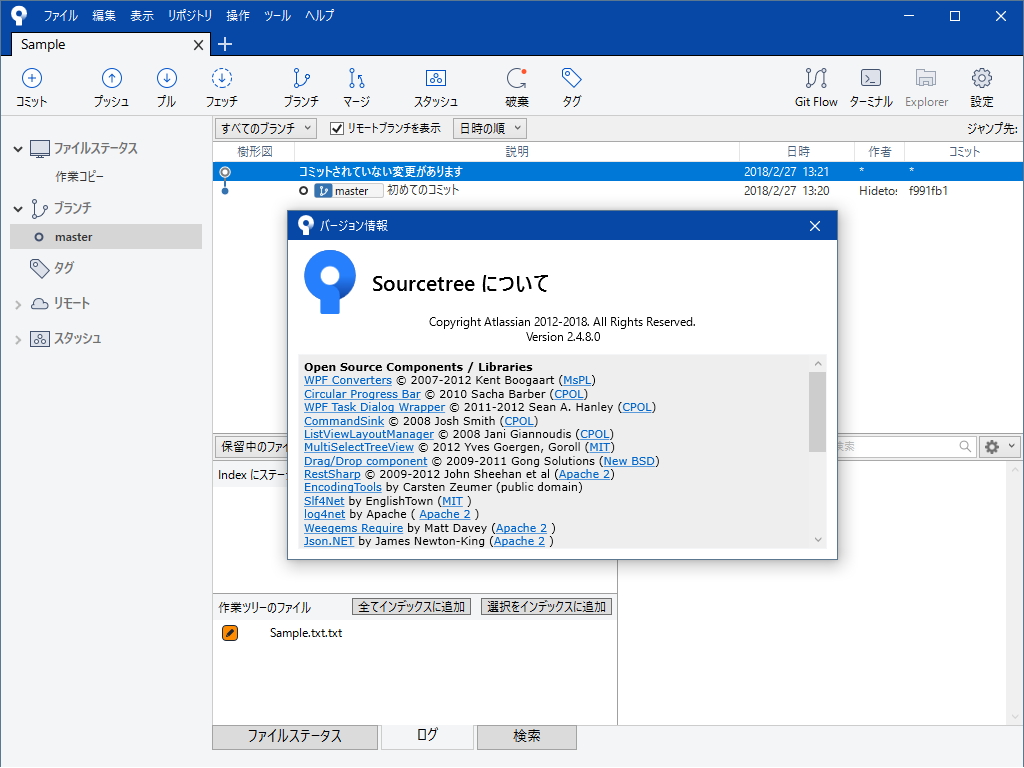Open the ブランチ (Branch) tool
This screenshot has height=768, width=1024.
(299, 86)
